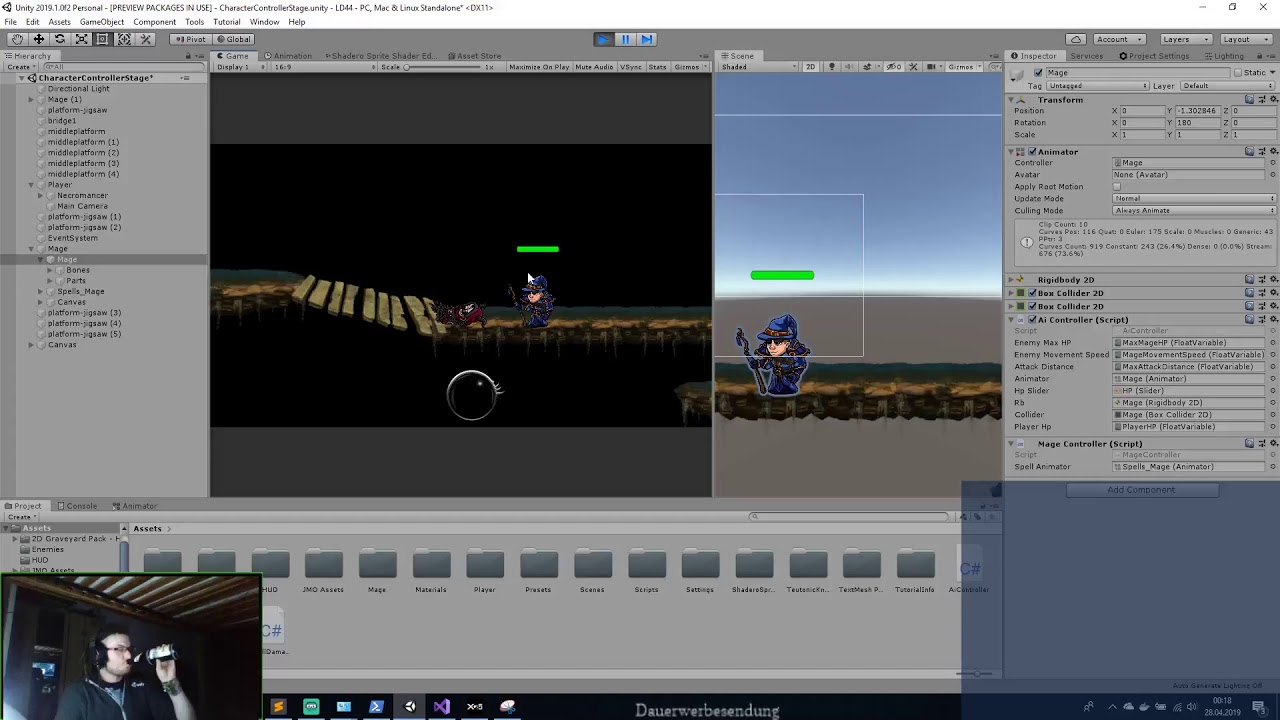Select the Rect tool
The height and width of the screenshot is (720, 1280).
(102, 39)
